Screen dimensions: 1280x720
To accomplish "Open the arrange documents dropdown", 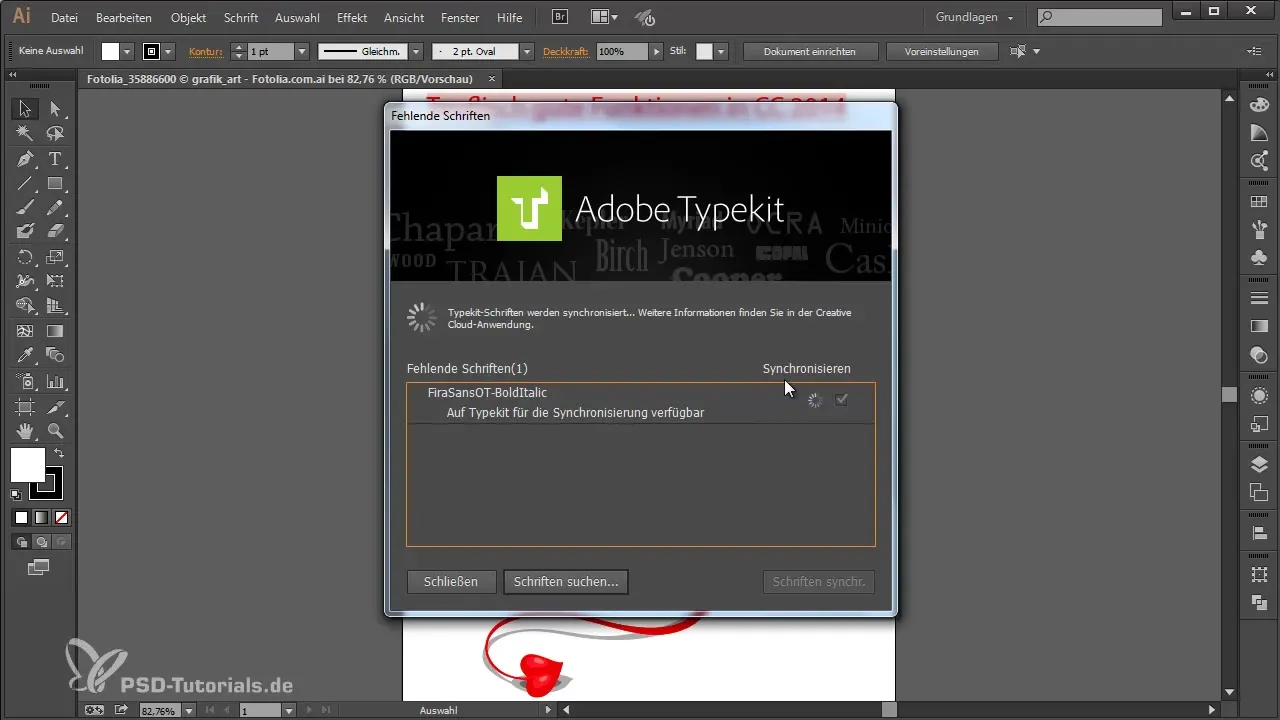I will click(x=603, y=17).
